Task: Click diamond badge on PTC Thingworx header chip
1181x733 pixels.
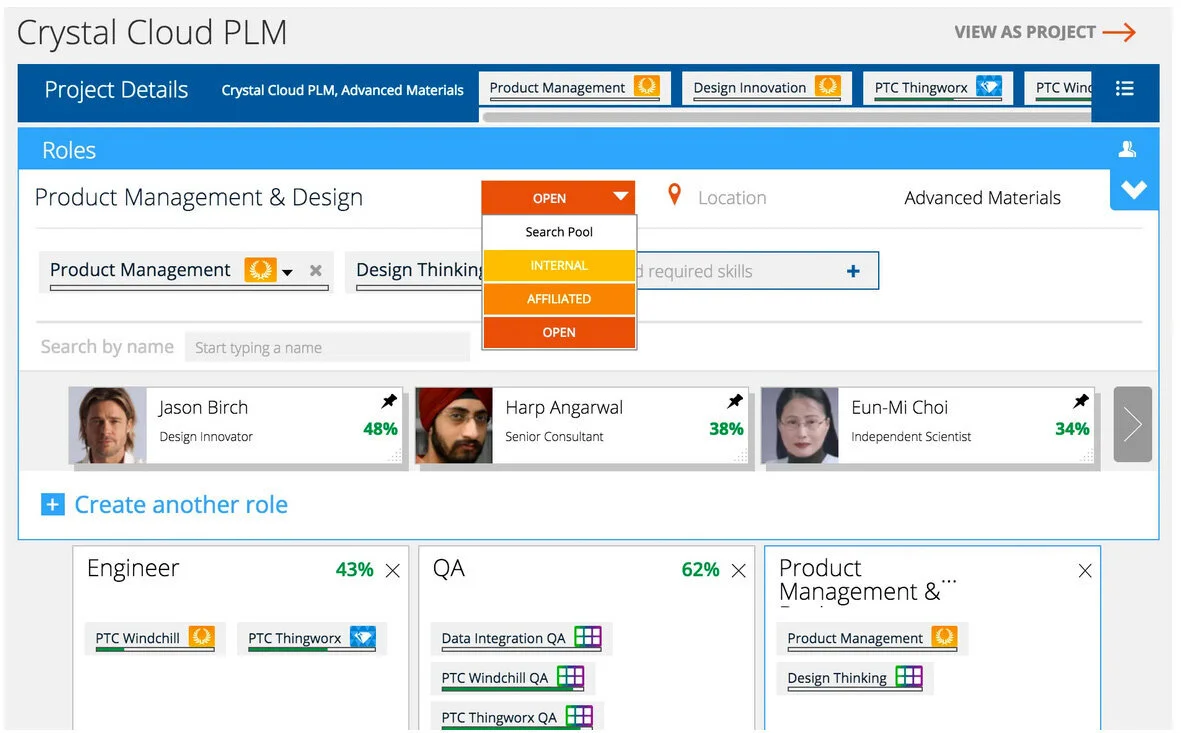Action: point(989,86)
